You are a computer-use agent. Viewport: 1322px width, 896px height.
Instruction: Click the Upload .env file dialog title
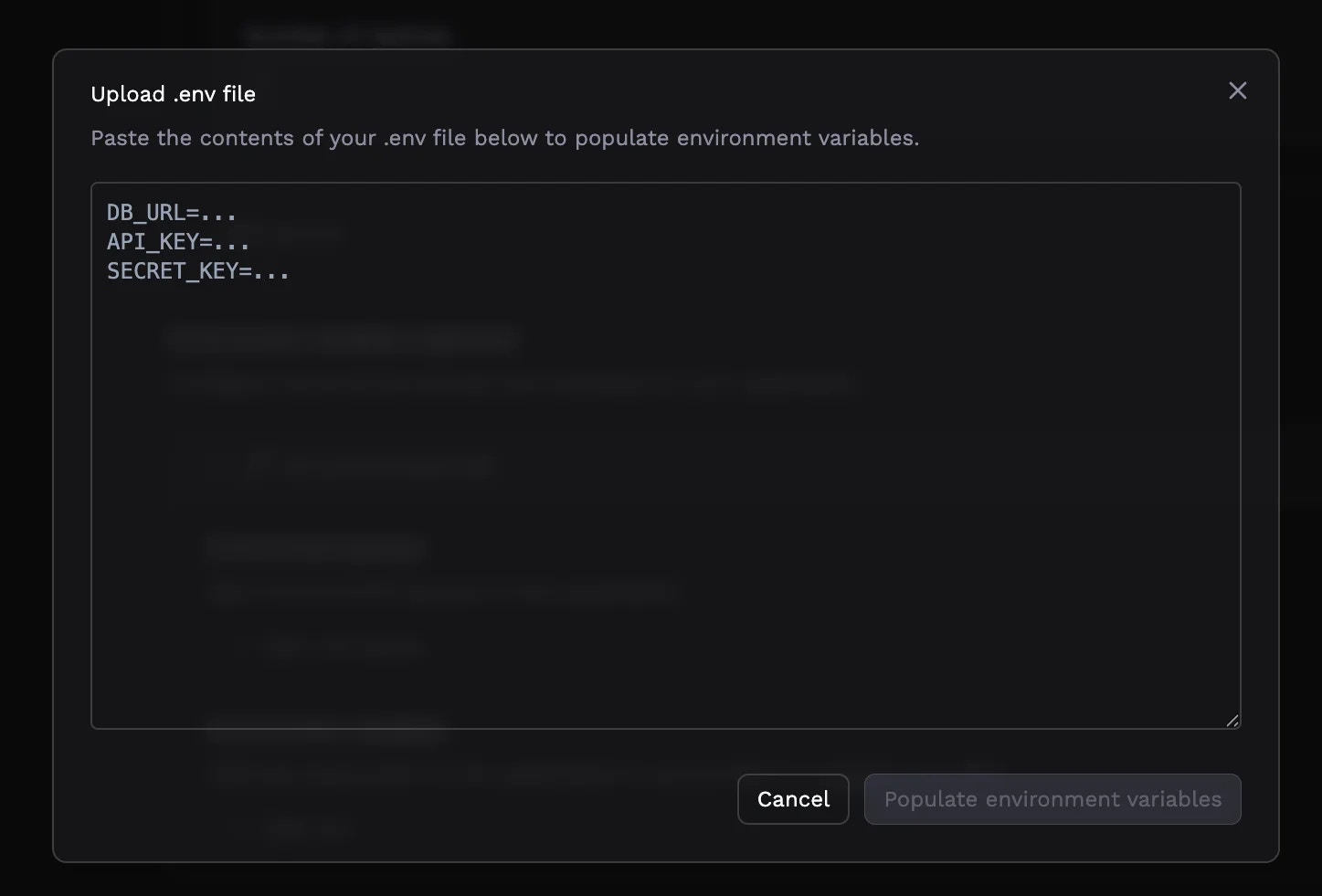coord(173,93)
